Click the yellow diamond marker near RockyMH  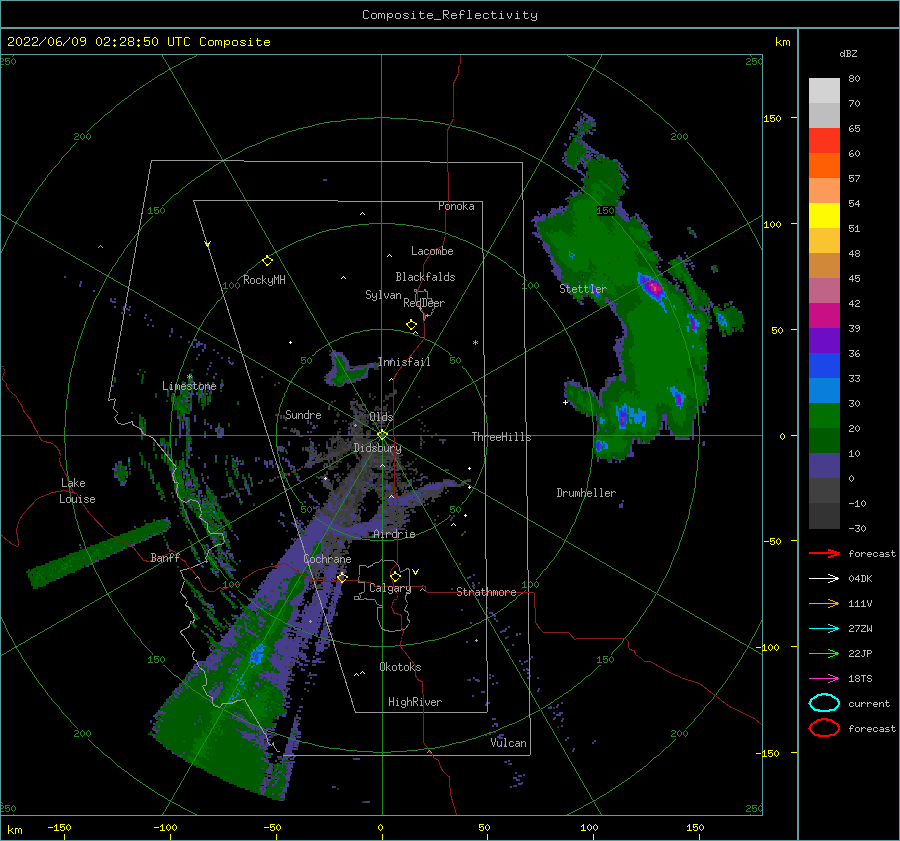pos(267,261)
